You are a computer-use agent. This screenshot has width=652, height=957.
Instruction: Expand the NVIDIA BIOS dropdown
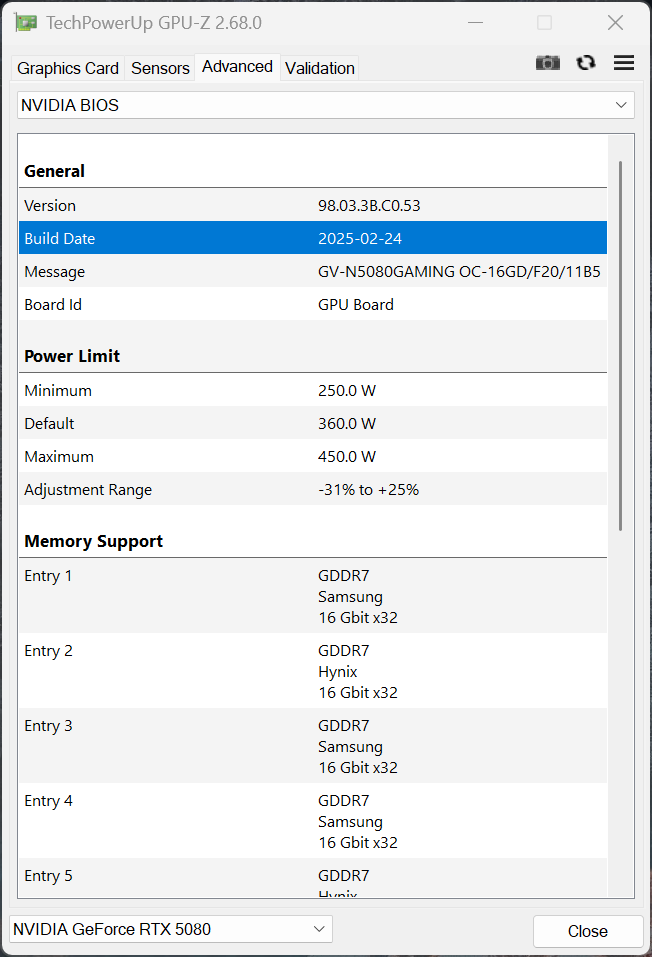326,105
